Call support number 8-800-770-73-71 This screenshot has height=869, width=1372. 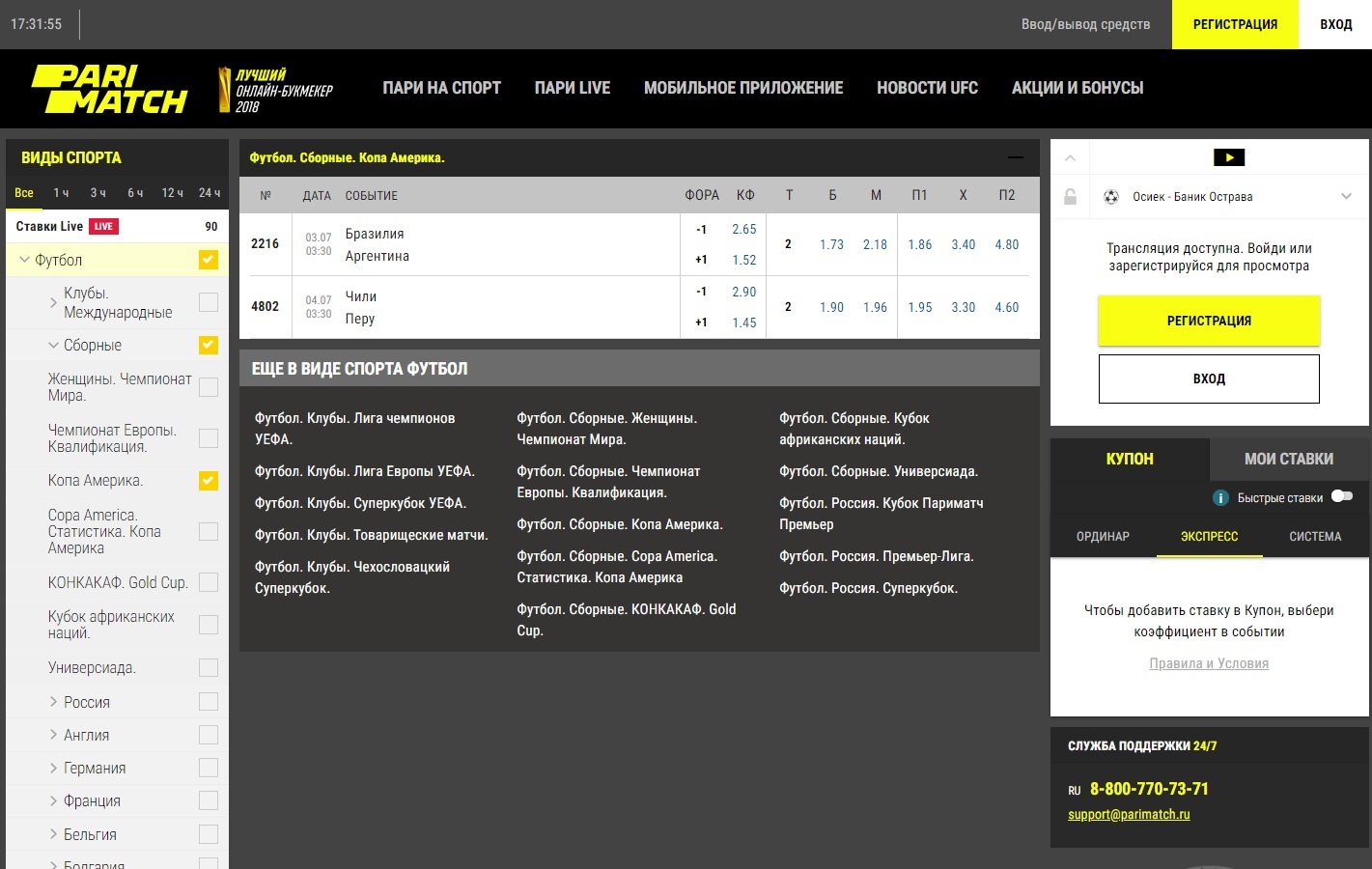pos(1149,789)
